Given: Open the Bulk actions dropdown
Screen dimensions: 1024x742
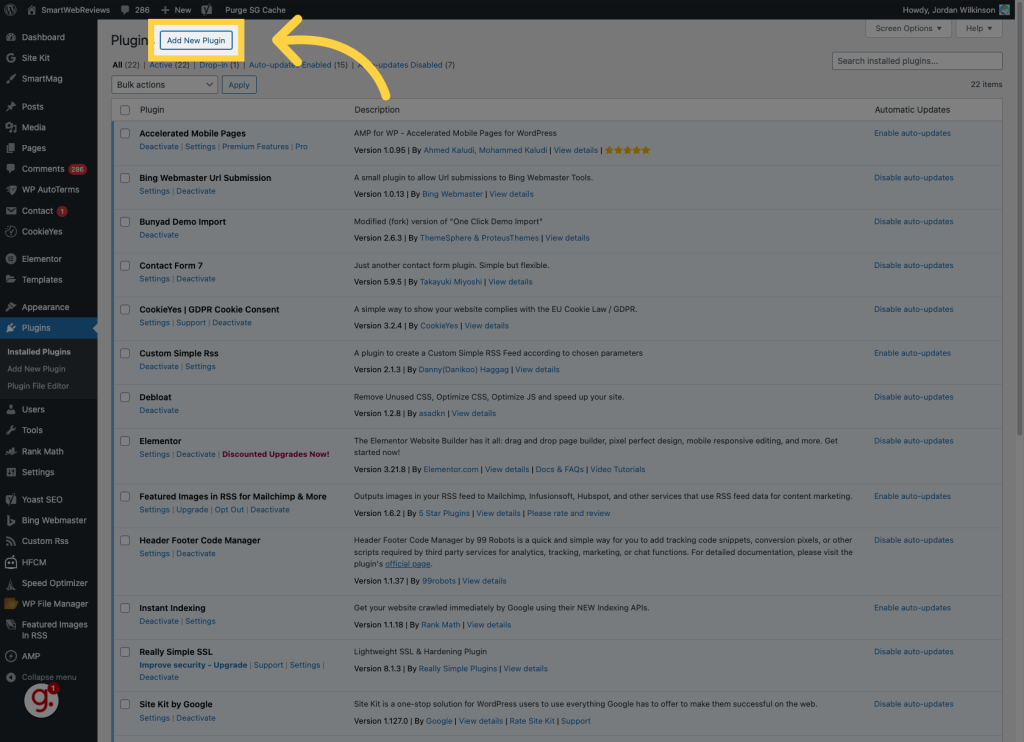Looking at the screenshot, I should 164,85.
